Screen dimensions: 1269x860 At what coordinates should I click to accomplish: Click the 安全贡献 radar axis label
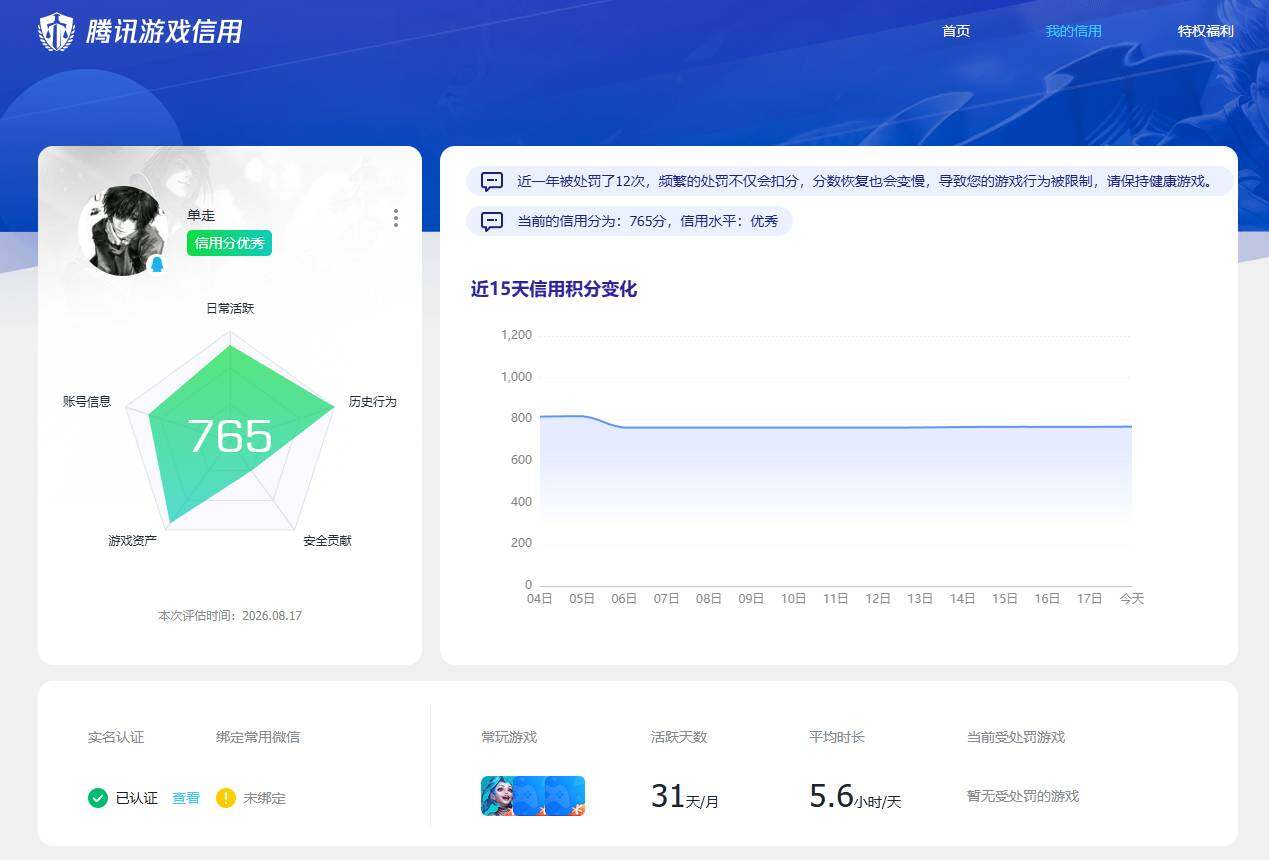tap(328, 540)
